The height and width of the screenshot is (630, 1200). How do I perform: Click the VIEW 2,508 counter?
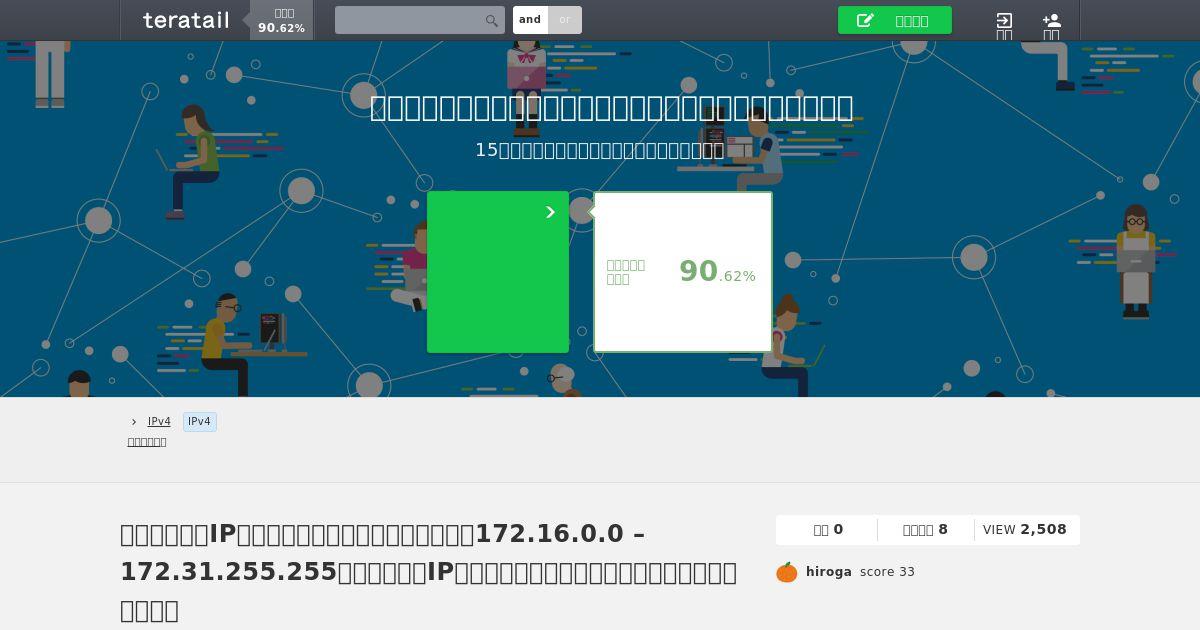pos(1025,530)
